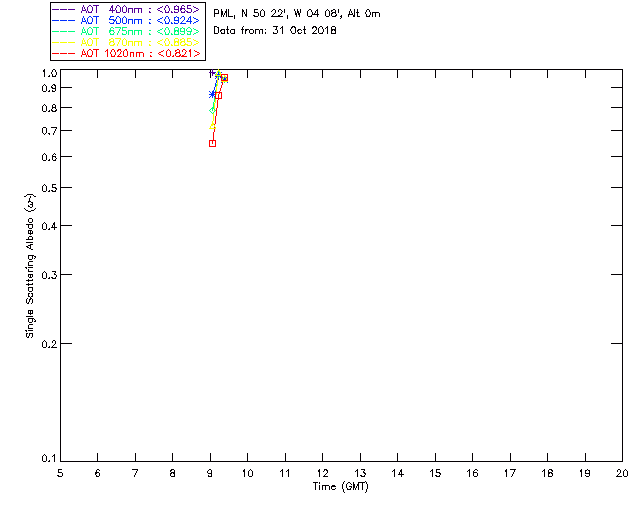640x512 pixels.
Task: Click the AOT 870nm yellow legend entry
Action: [x=127, y=42]
